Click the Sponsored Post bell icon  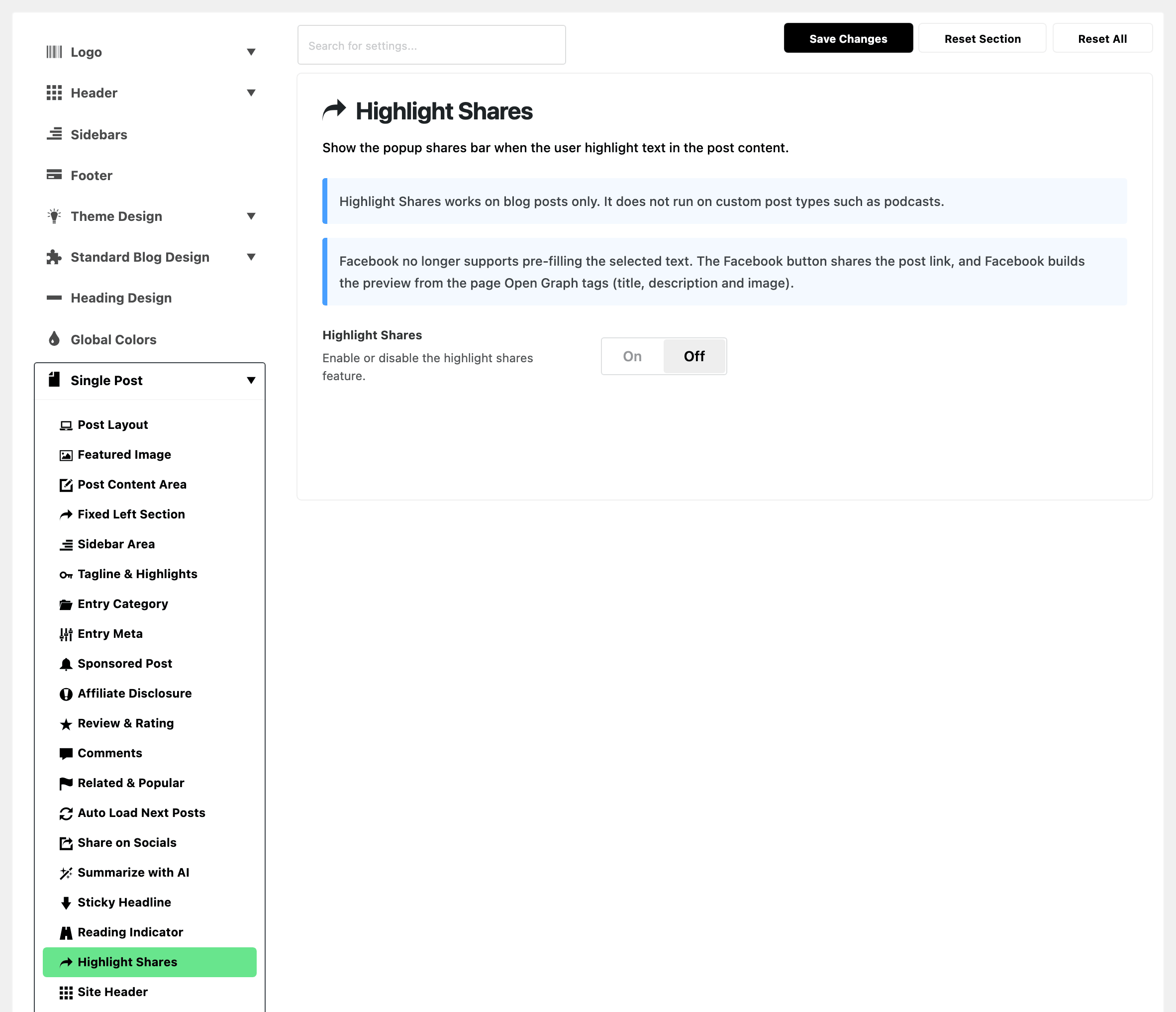(x=66, y=665)
